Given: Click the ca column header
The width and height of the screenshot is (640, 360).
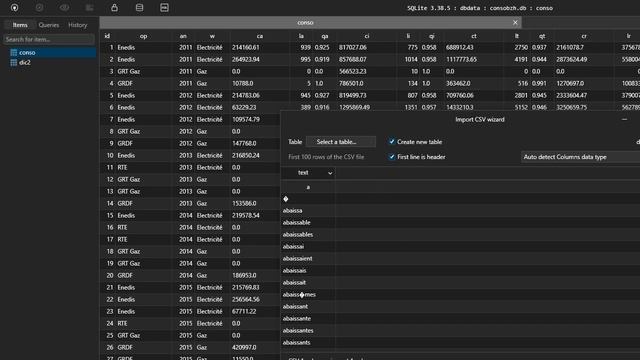Looking at the screenshot, I should coord(260,36).
